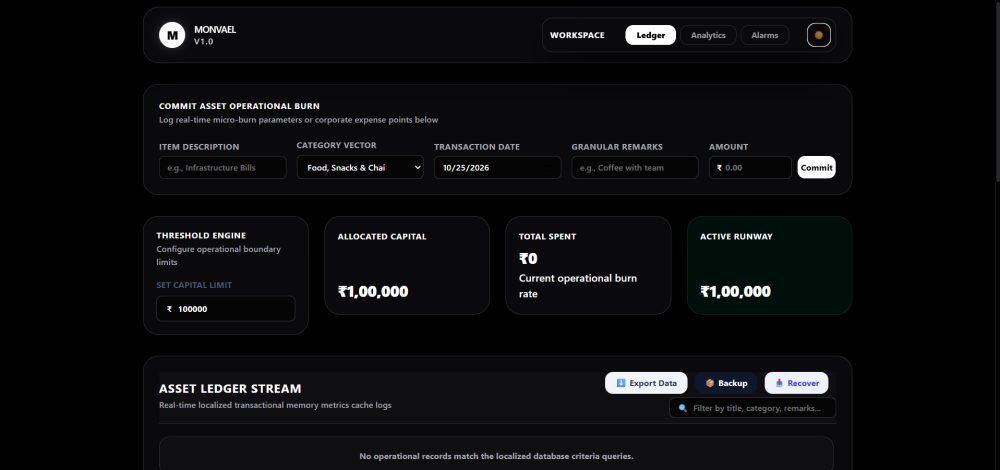Focus the Item Description input field
This screenshot has height=470, width=1000.
coord(223,168)
